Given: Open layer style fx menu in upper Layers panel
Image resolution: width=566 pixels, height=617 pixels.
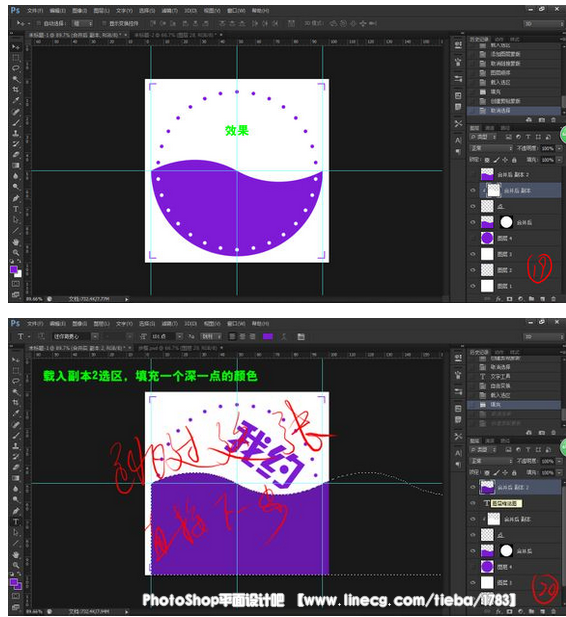Looking at the screenshot, I should [498, 299].
